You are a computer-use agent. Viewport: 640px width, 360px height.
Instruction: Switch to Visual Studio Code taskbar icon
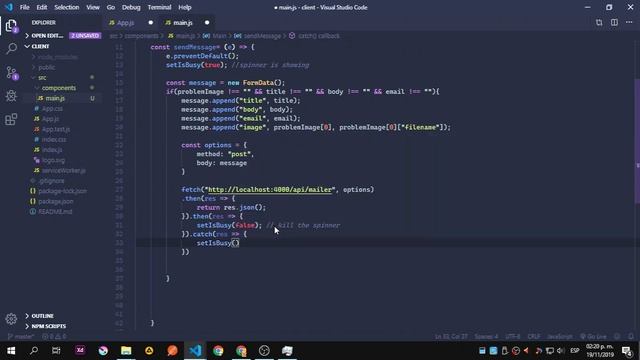196,351
